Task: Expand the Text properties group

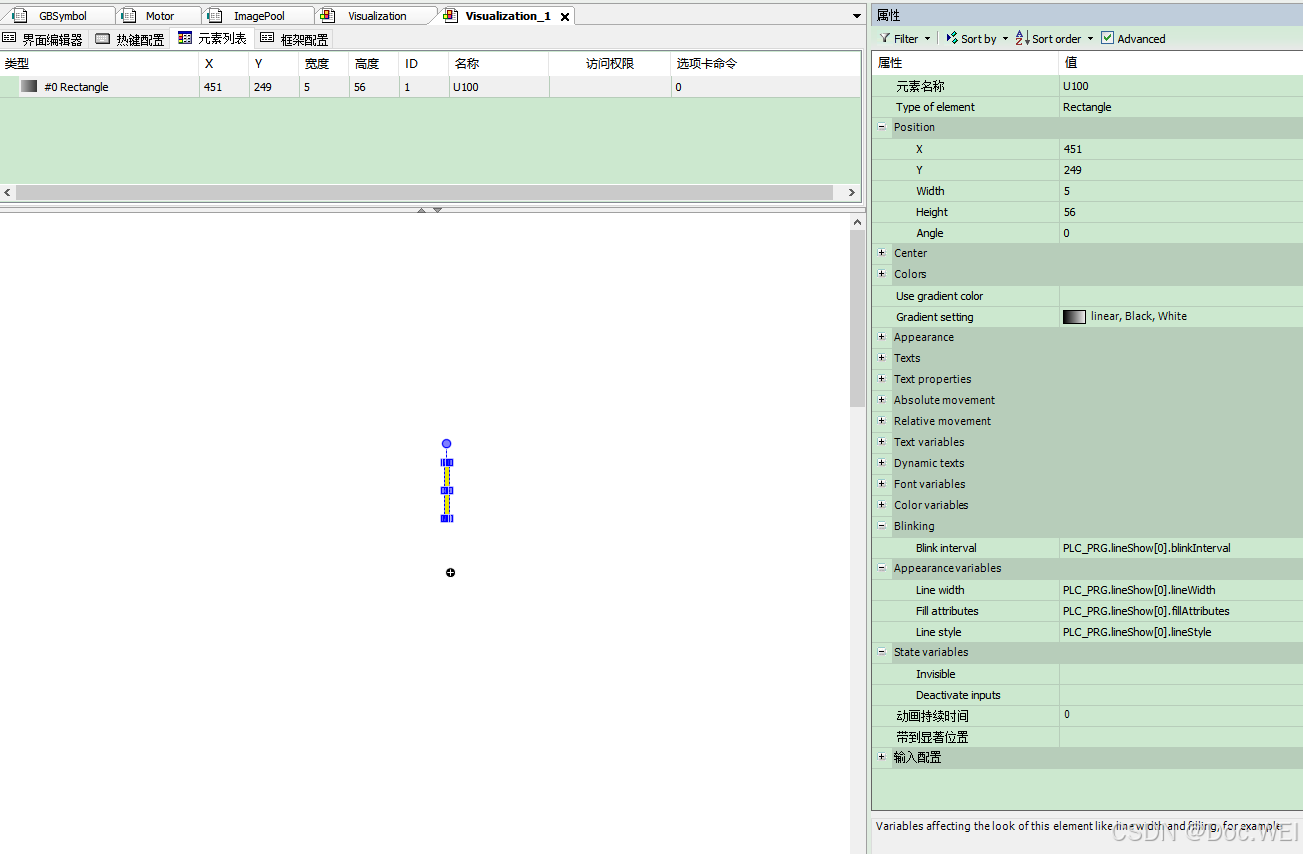Action: [882, 379]
